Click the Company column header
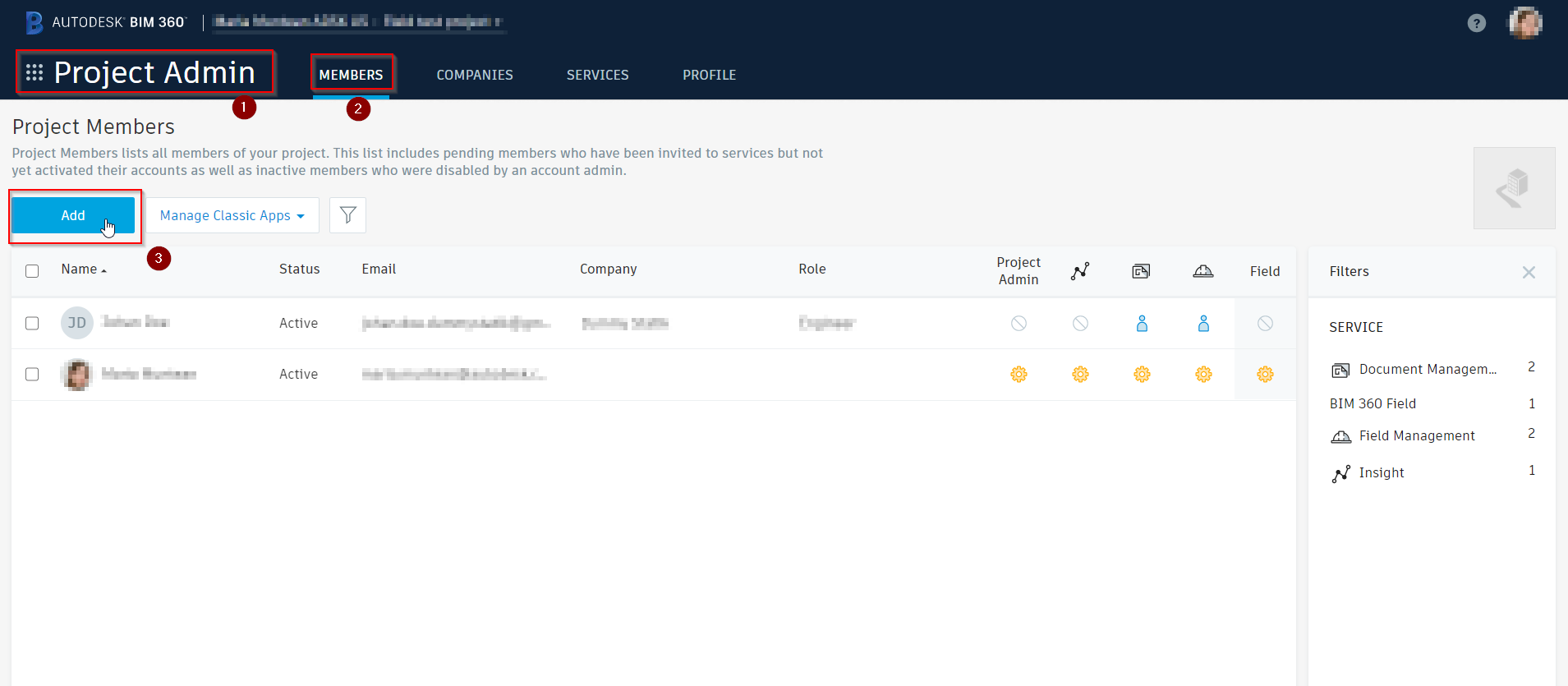 (608, 269)
